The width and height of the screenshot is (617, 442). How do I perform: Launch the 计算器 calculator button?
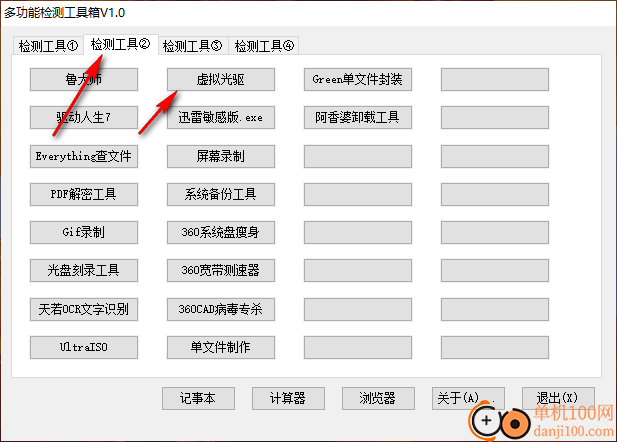click(288, 398)
